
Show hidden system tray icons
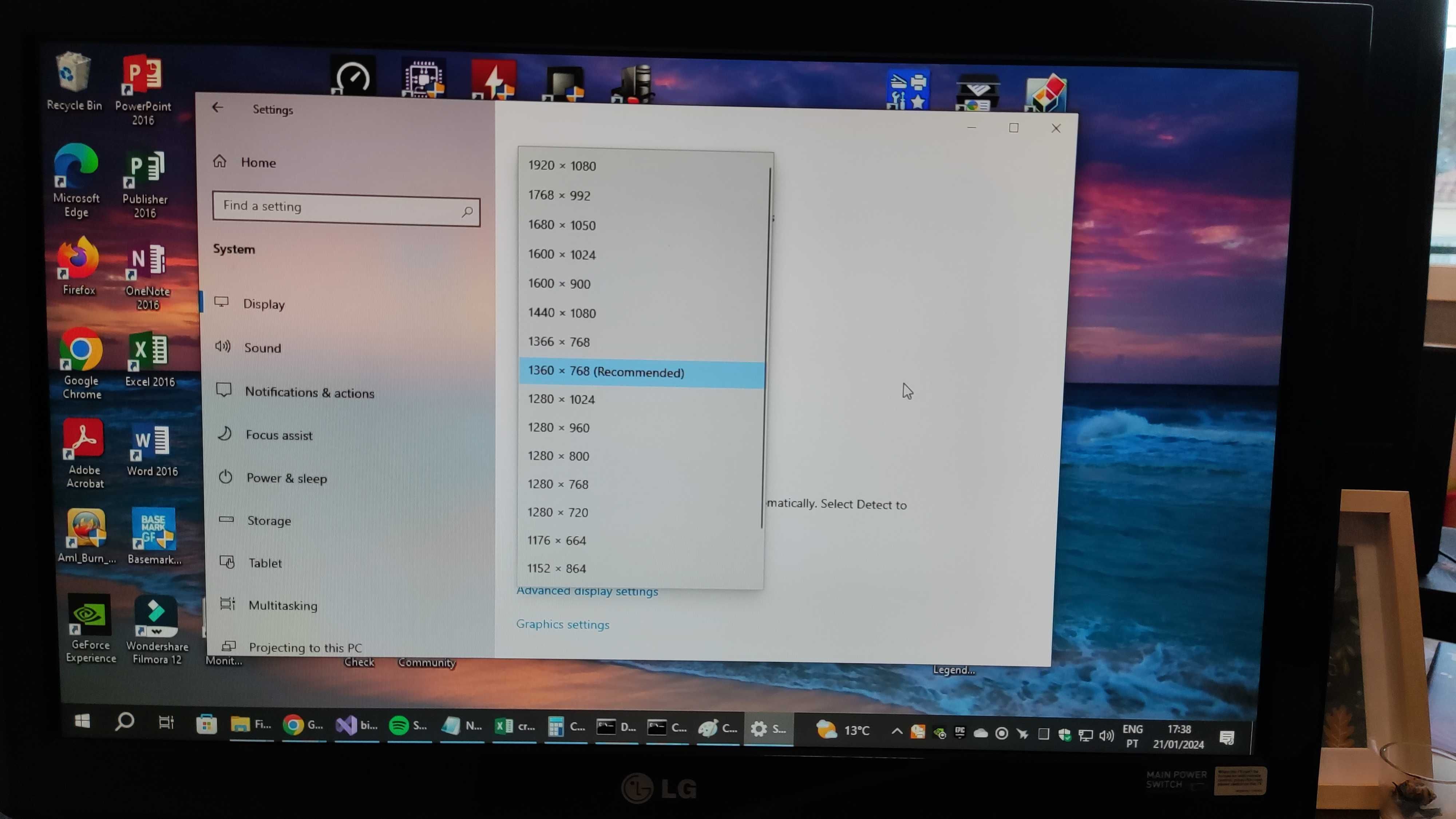pyautogui.click(x=897, y=731)
